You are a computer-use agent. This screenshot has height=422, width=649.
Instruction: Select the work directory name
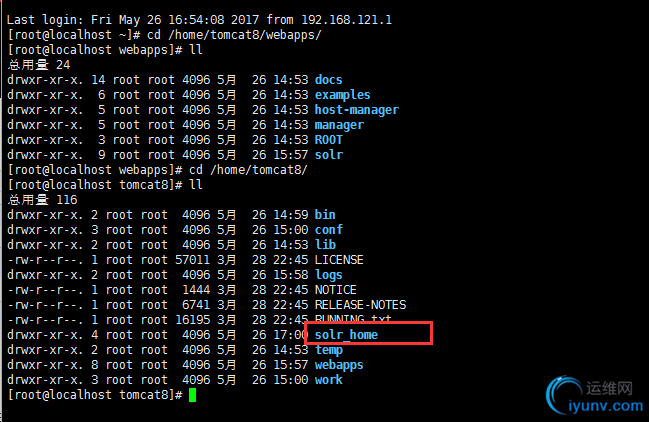328,380
